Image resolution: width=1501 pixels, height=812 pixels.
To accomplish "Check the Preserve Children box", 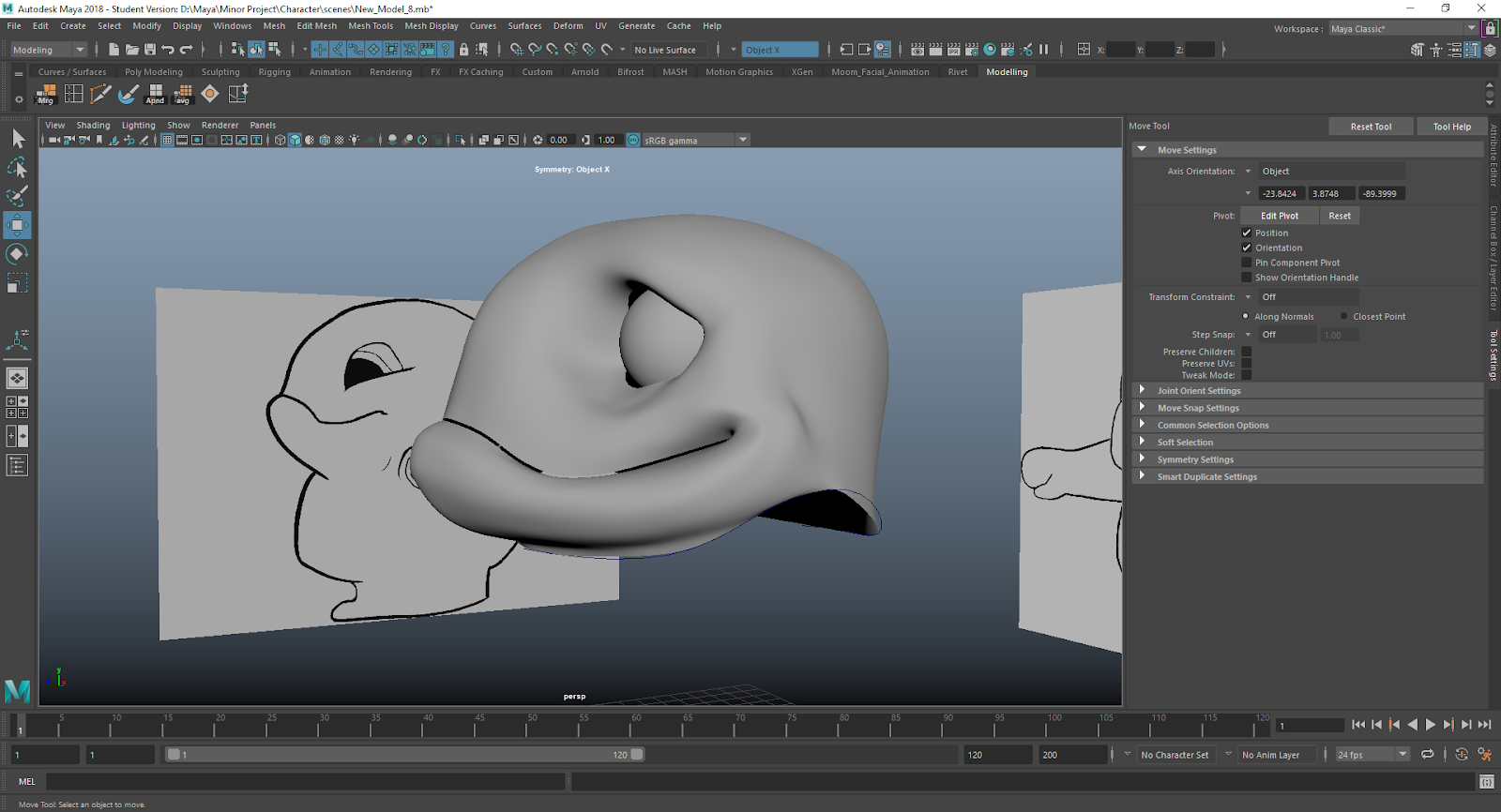I will [x=1247, y=352].
